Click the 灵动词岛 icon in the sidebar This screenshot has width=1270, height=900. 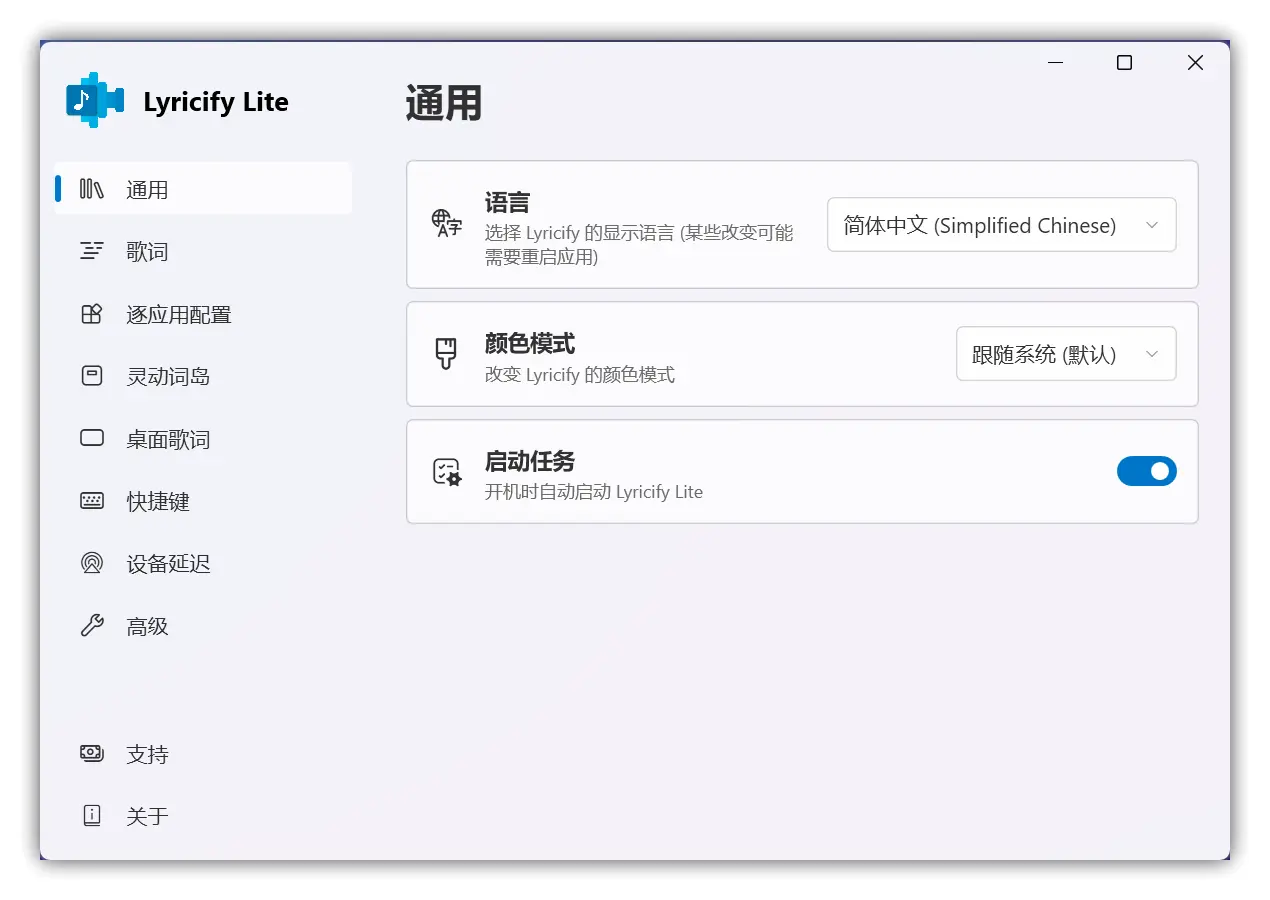[x=92, y=376]
